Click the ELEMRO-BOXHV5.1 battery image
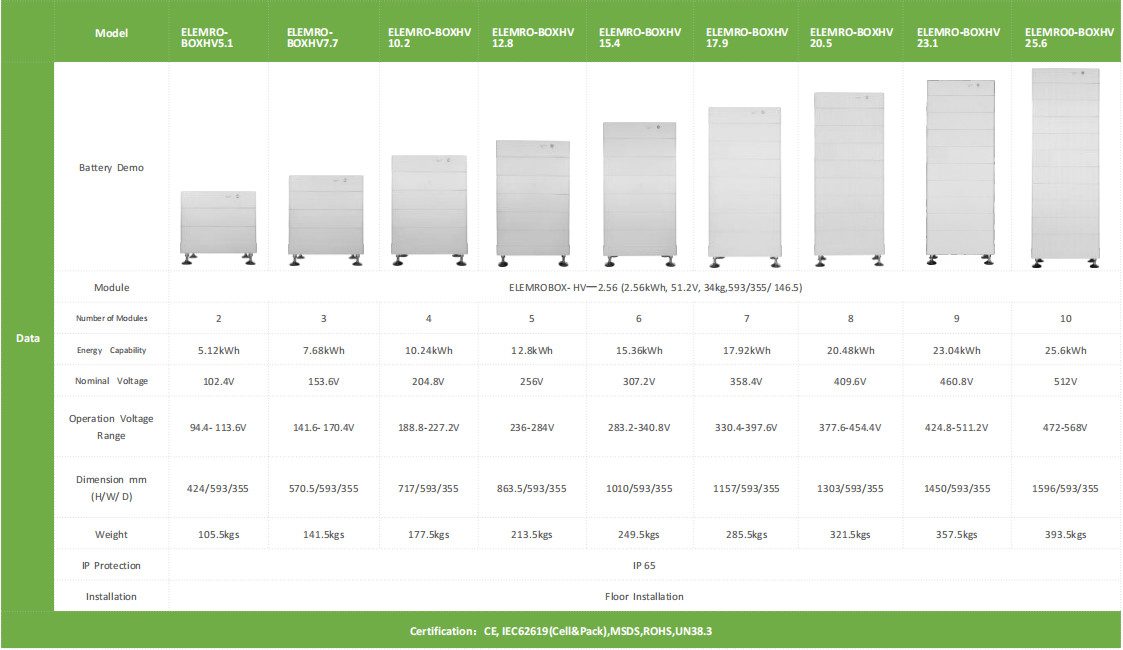Screen dimensions: 1123x650 [x=218, y=227]
